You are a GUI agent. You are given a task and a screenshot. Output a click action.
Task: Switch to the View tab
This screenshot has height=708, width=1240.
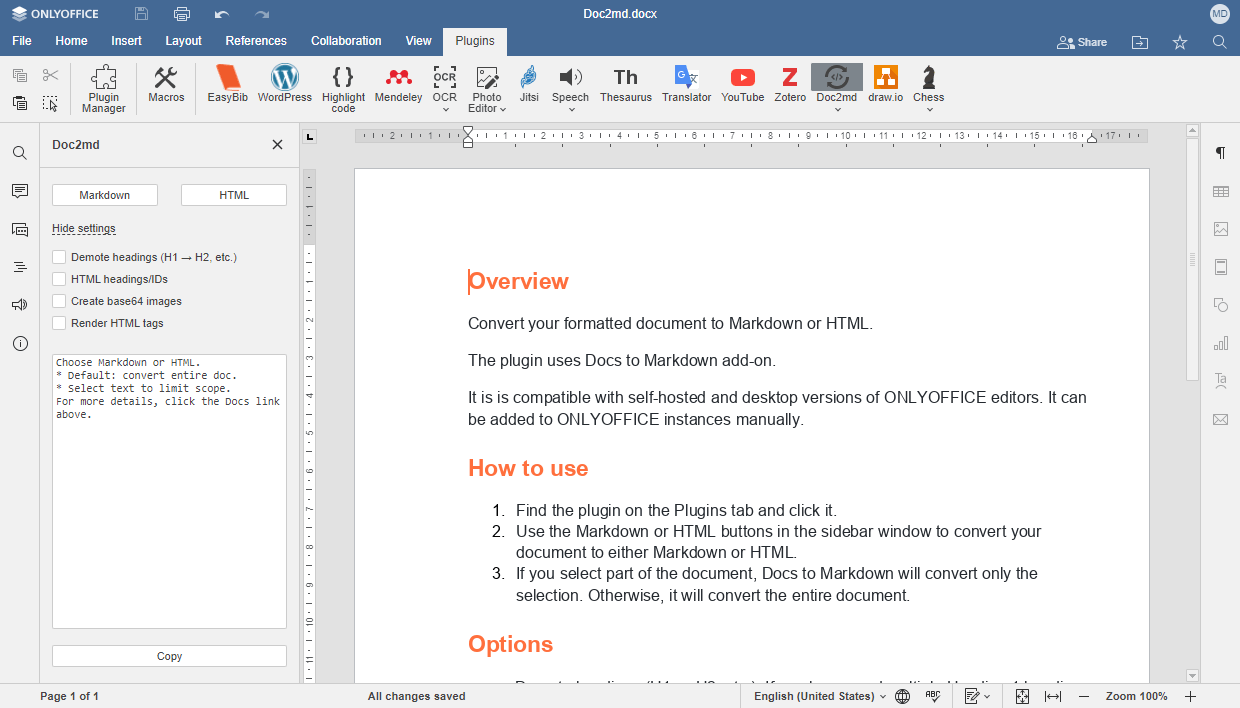(x=419, y=41)
